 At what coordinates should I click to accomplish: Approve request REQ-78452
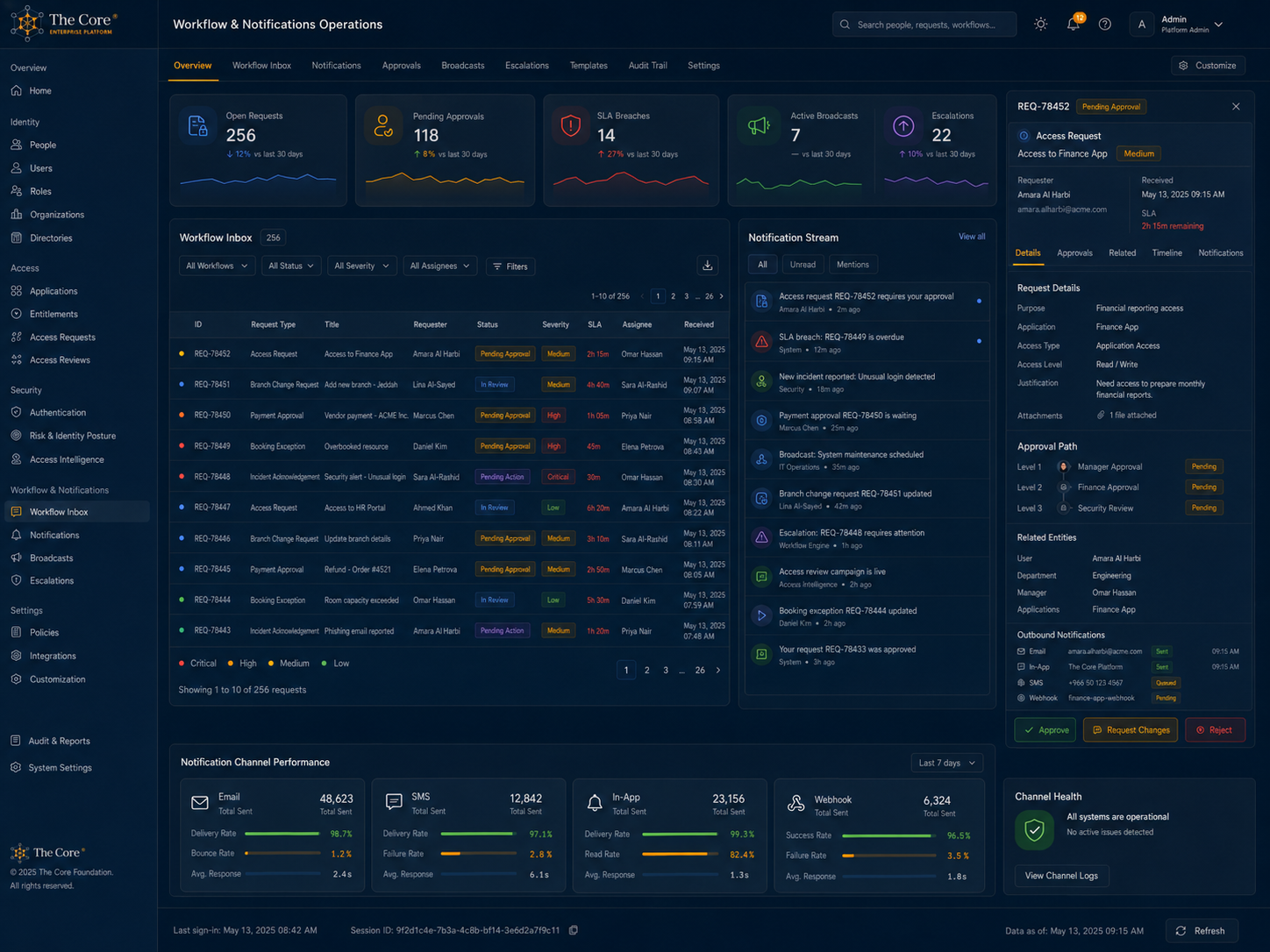[x=1045, y=729]
